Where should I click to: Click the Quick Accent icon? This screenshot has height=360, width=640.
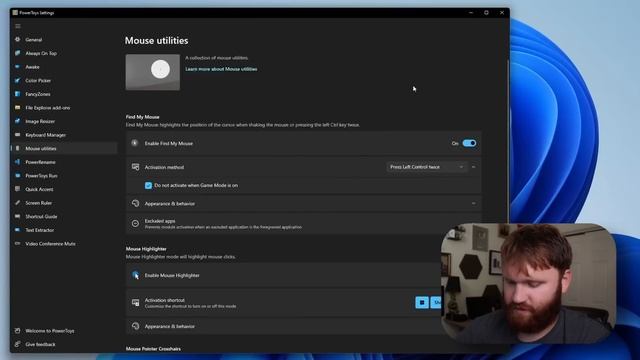[18, 189]
